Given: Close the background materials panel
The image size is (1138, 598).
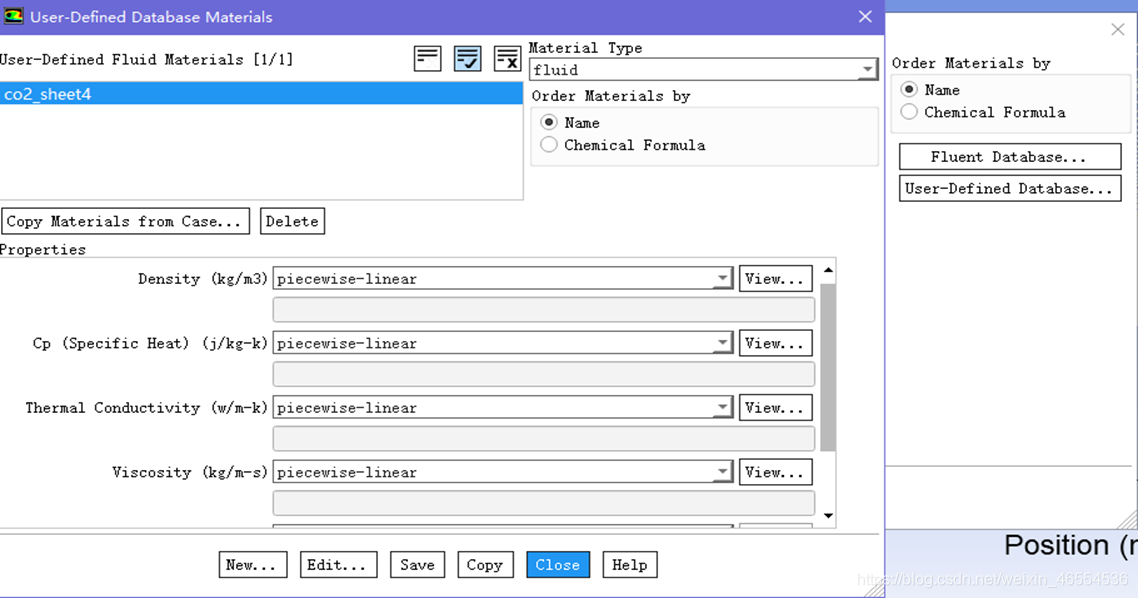Looking at the screenshot, I should (1117, 30).
